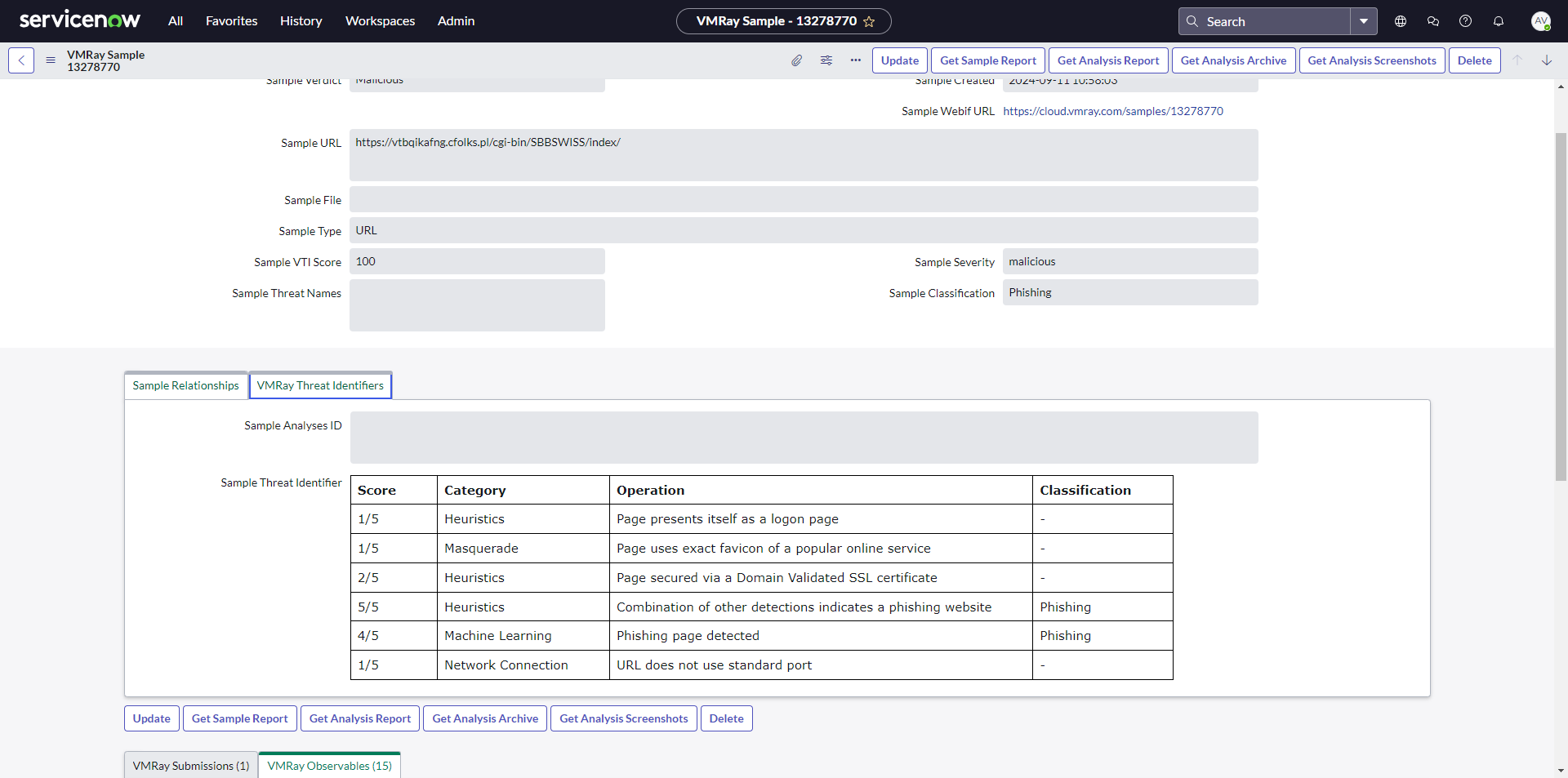Image resolution: width=1568 pixels, height=778 pixels.
Task: Click the search magnifier icon
Action: 1192,21
